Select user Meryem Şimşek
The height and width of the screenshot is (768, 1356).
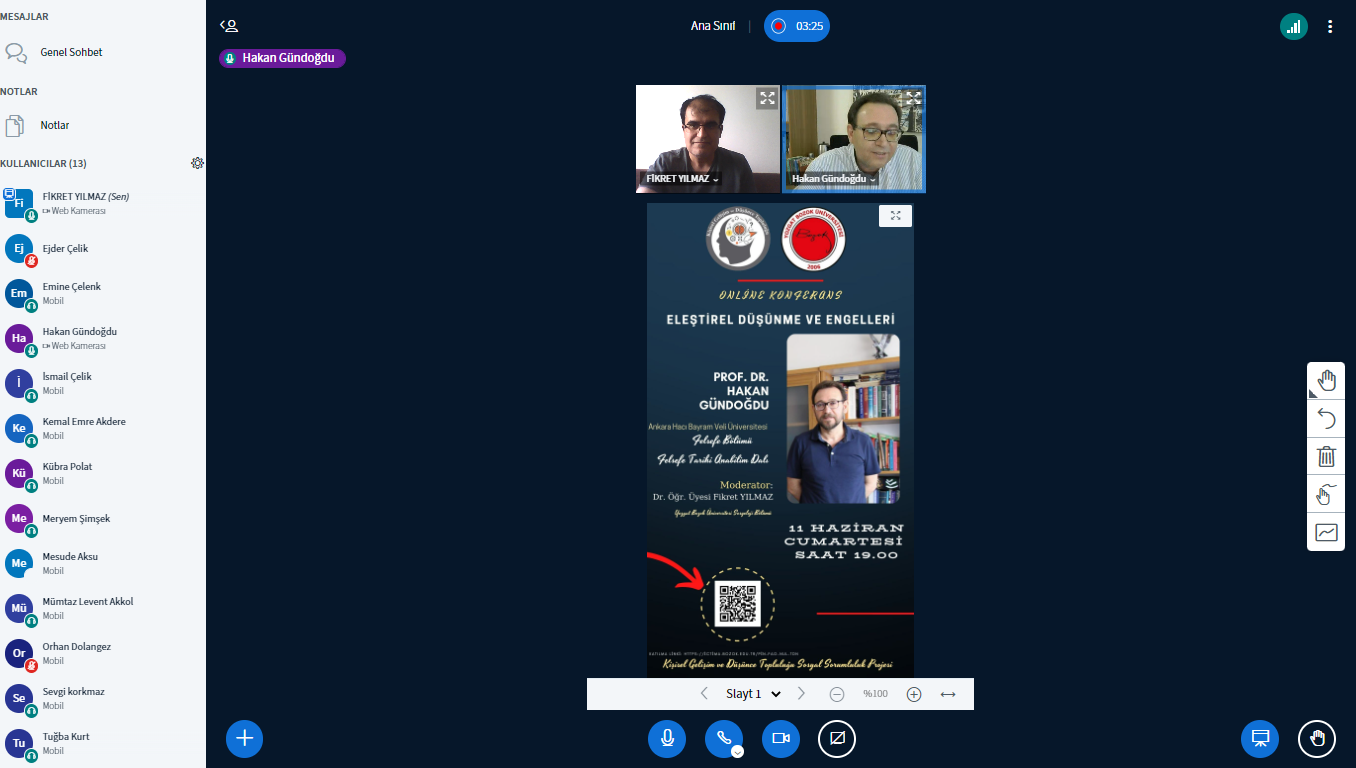point(103,518)
